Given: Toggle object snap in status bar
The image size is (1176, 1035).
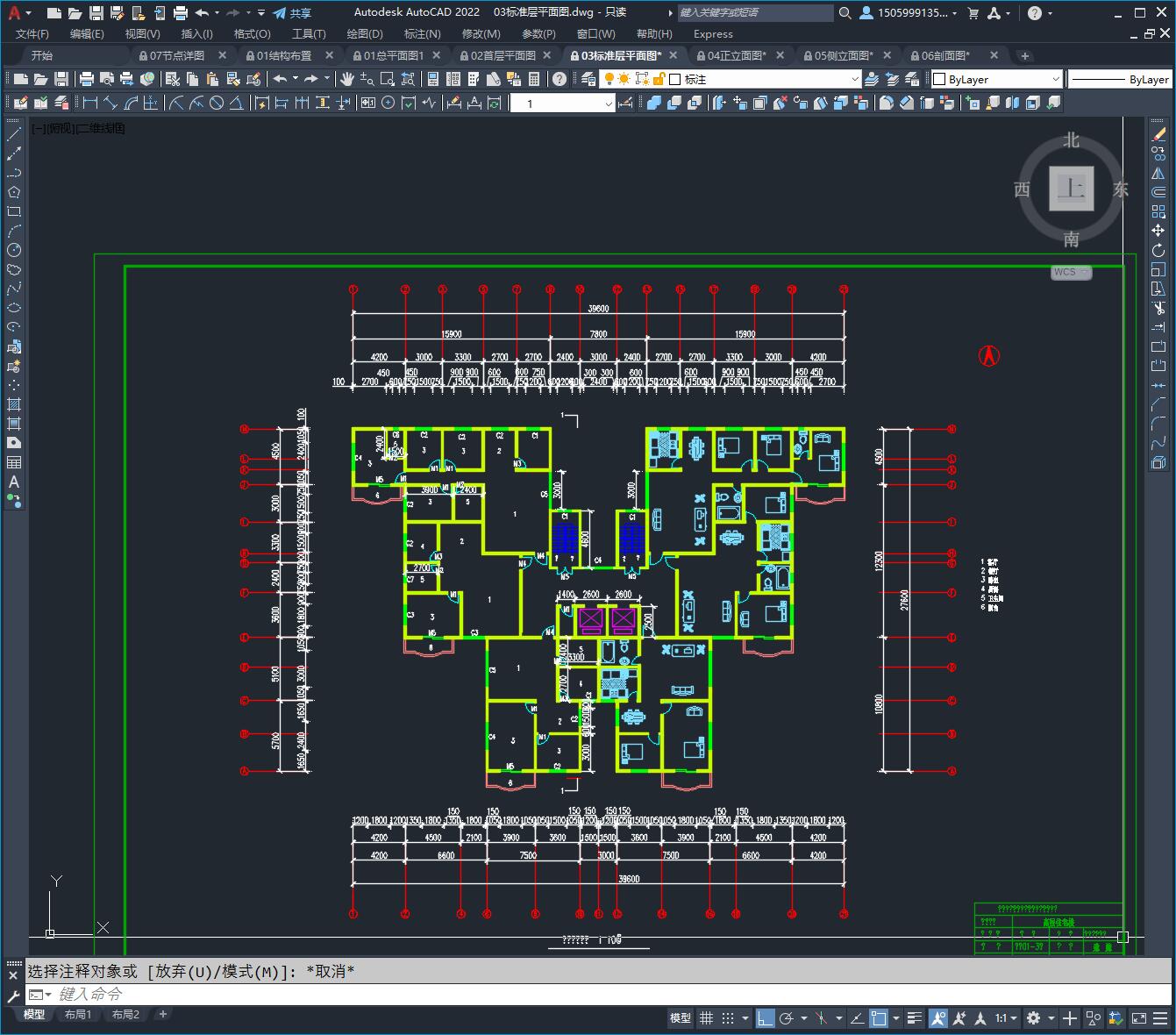Looking at the screenshot, I should pos(879,1018).
